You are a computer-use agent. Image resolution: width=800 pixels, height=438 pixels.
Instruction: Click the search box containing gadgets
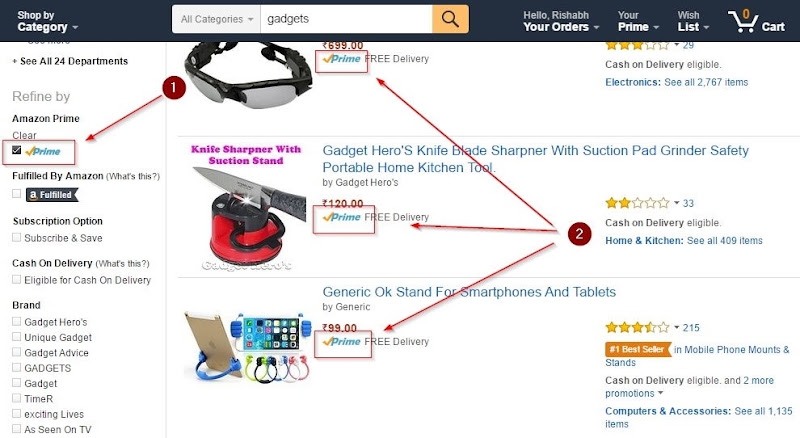pos(346,19)
